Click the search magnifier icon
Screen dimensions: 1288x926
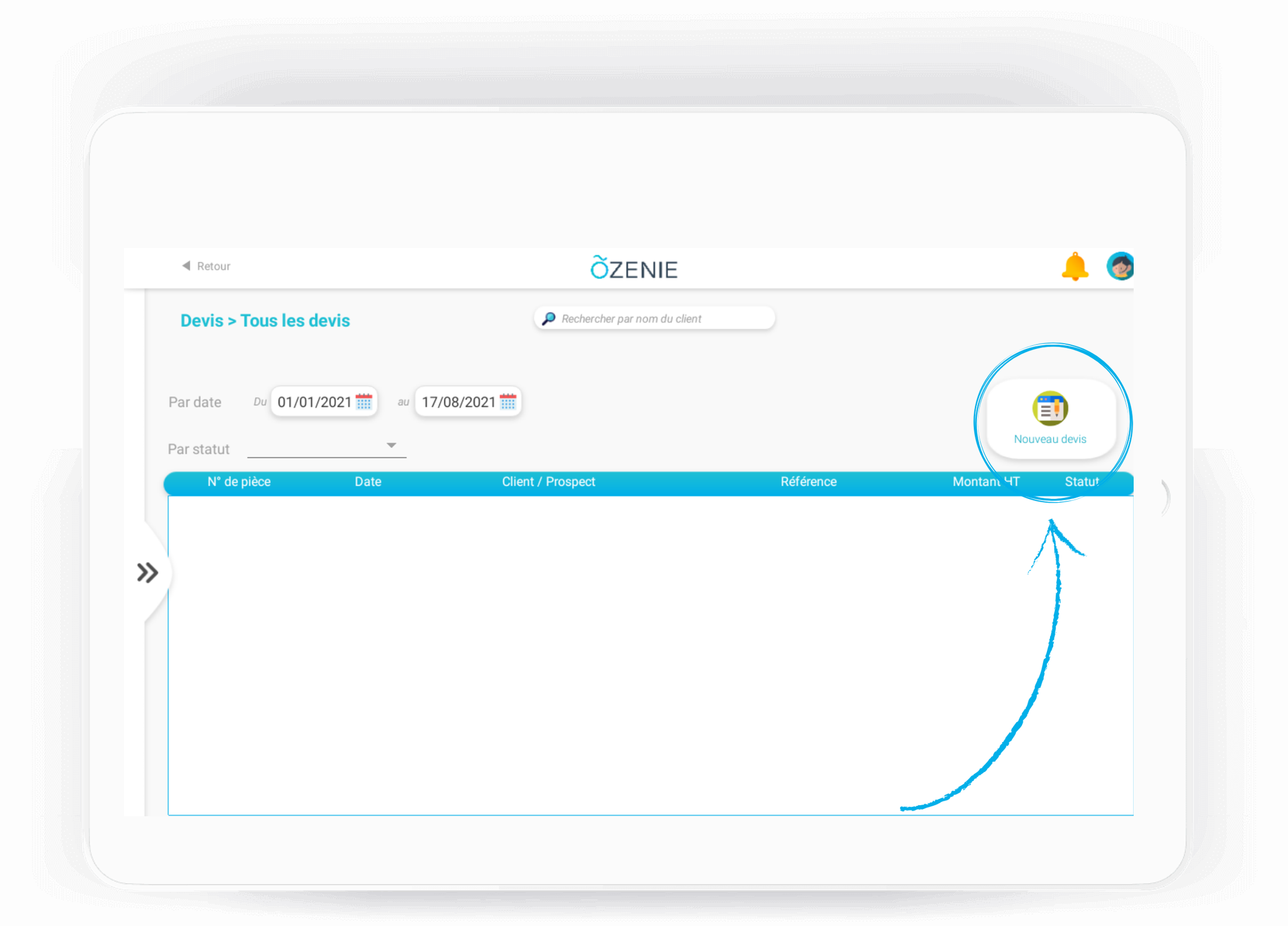click(x=549, y=319)
